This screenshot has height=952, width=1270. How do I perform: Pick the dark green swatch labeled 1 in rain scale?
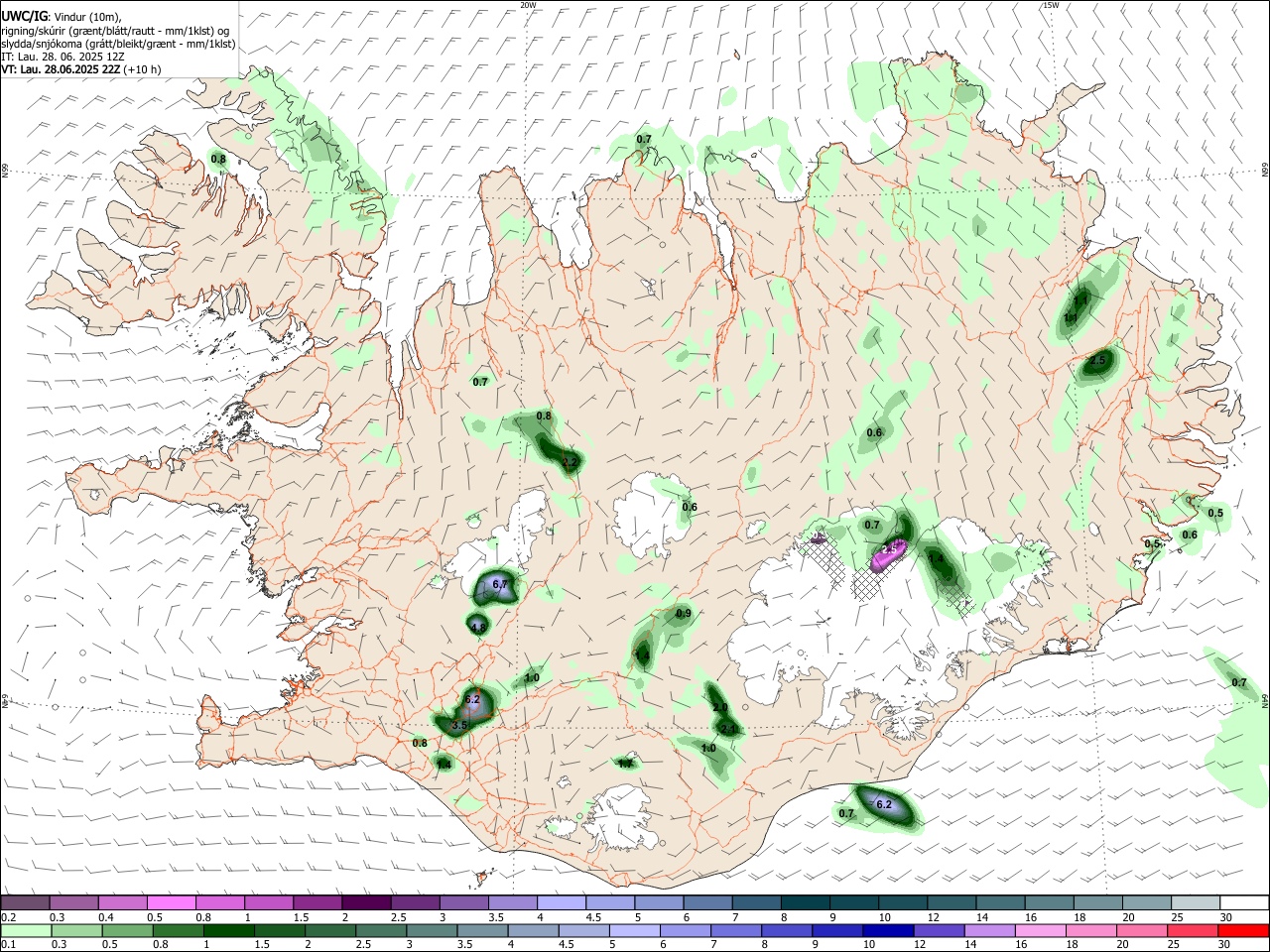227,931
